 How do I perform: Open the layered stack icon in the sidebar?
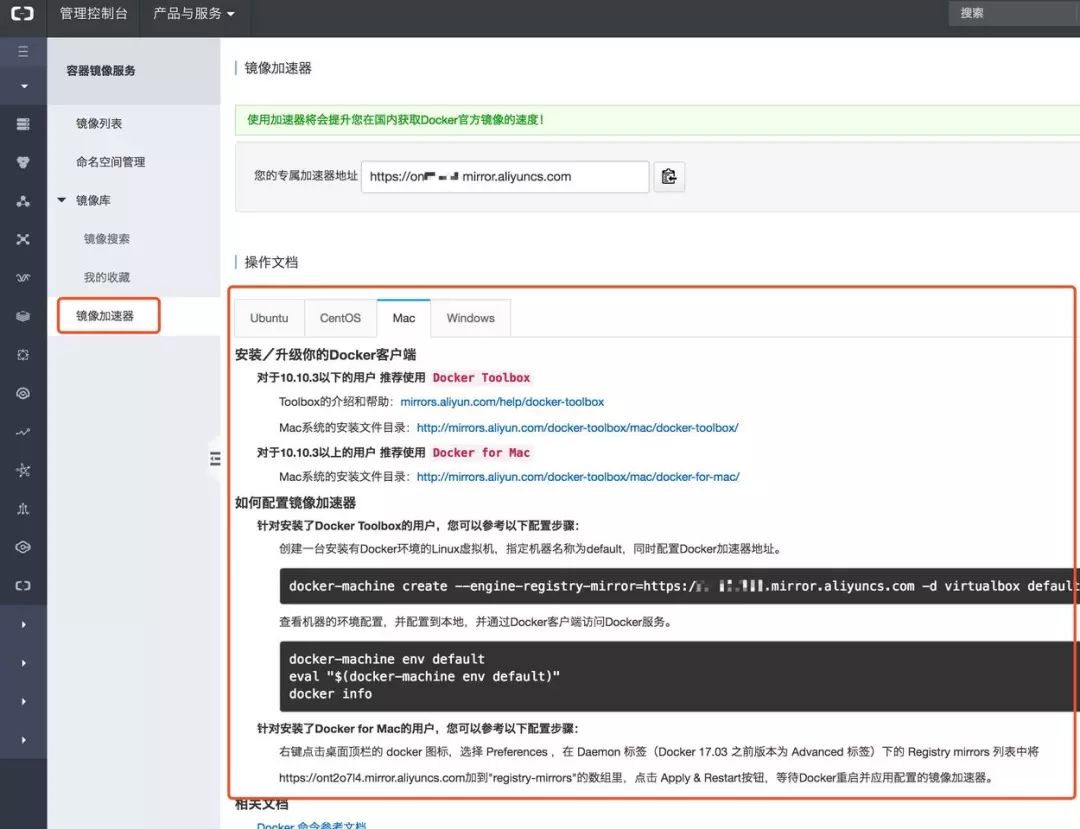[x=23, y=317]
